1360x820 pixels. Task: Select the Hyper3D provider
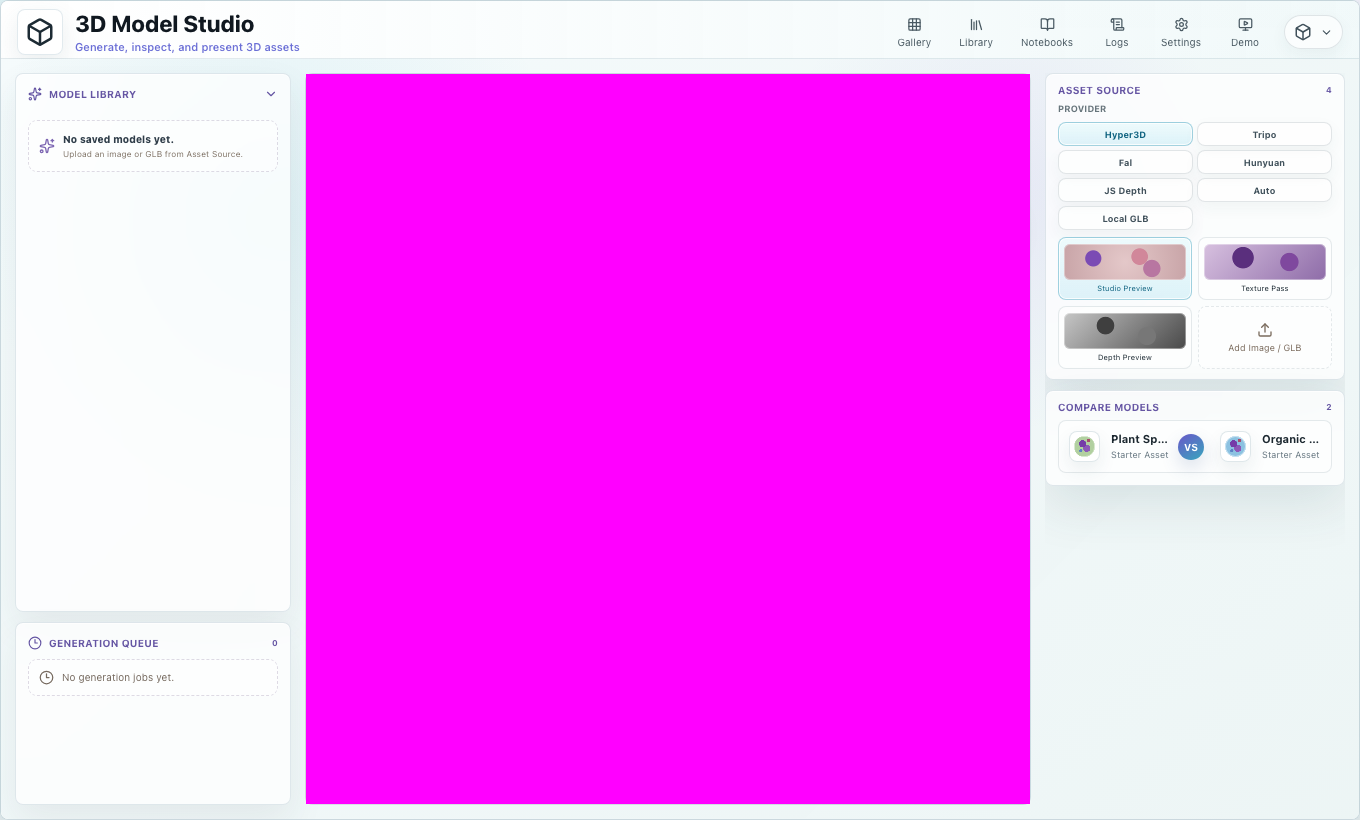(x=1125, y=134)
